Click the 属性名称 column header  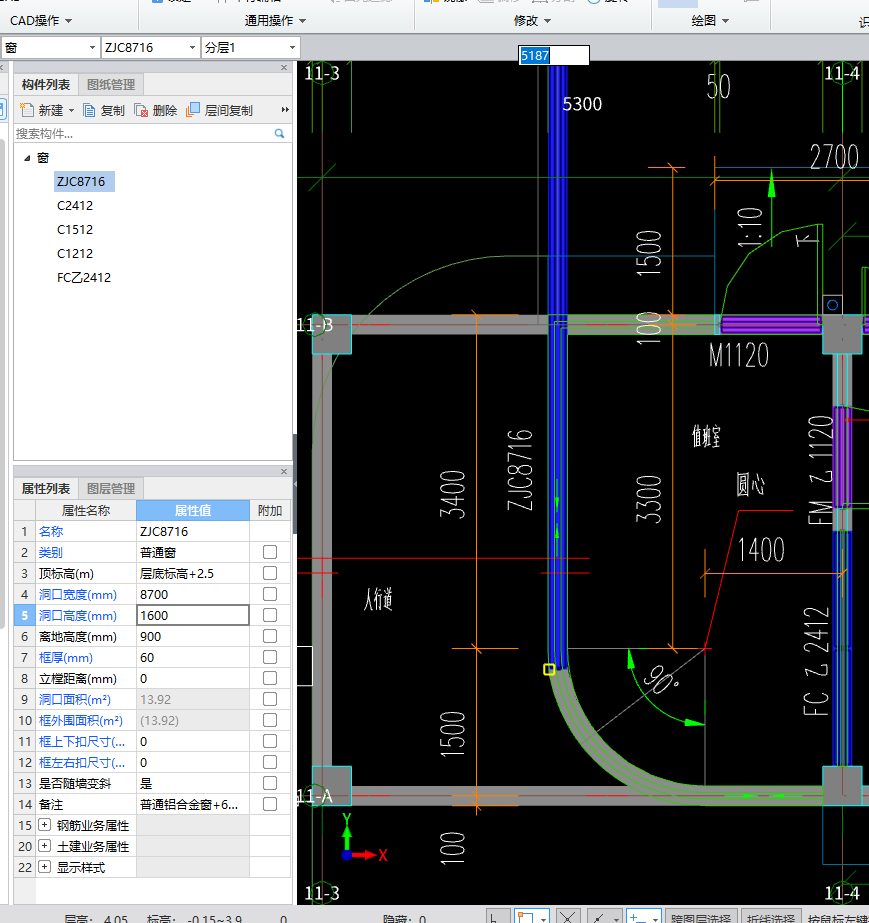(86, 510)
